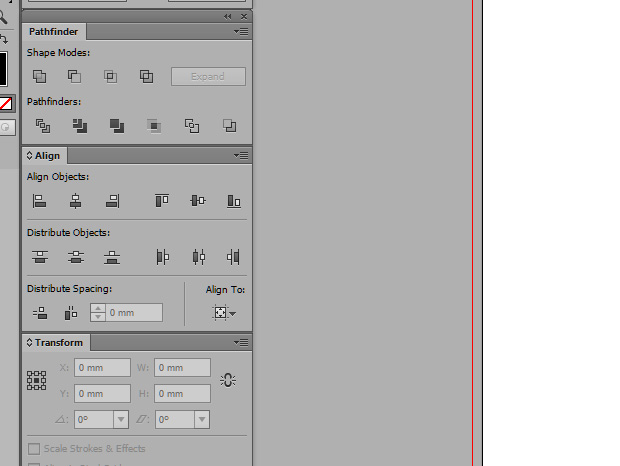Open the rotate angle dropdown arrow
The image size is (620, 466).
[x=121, y=419]
